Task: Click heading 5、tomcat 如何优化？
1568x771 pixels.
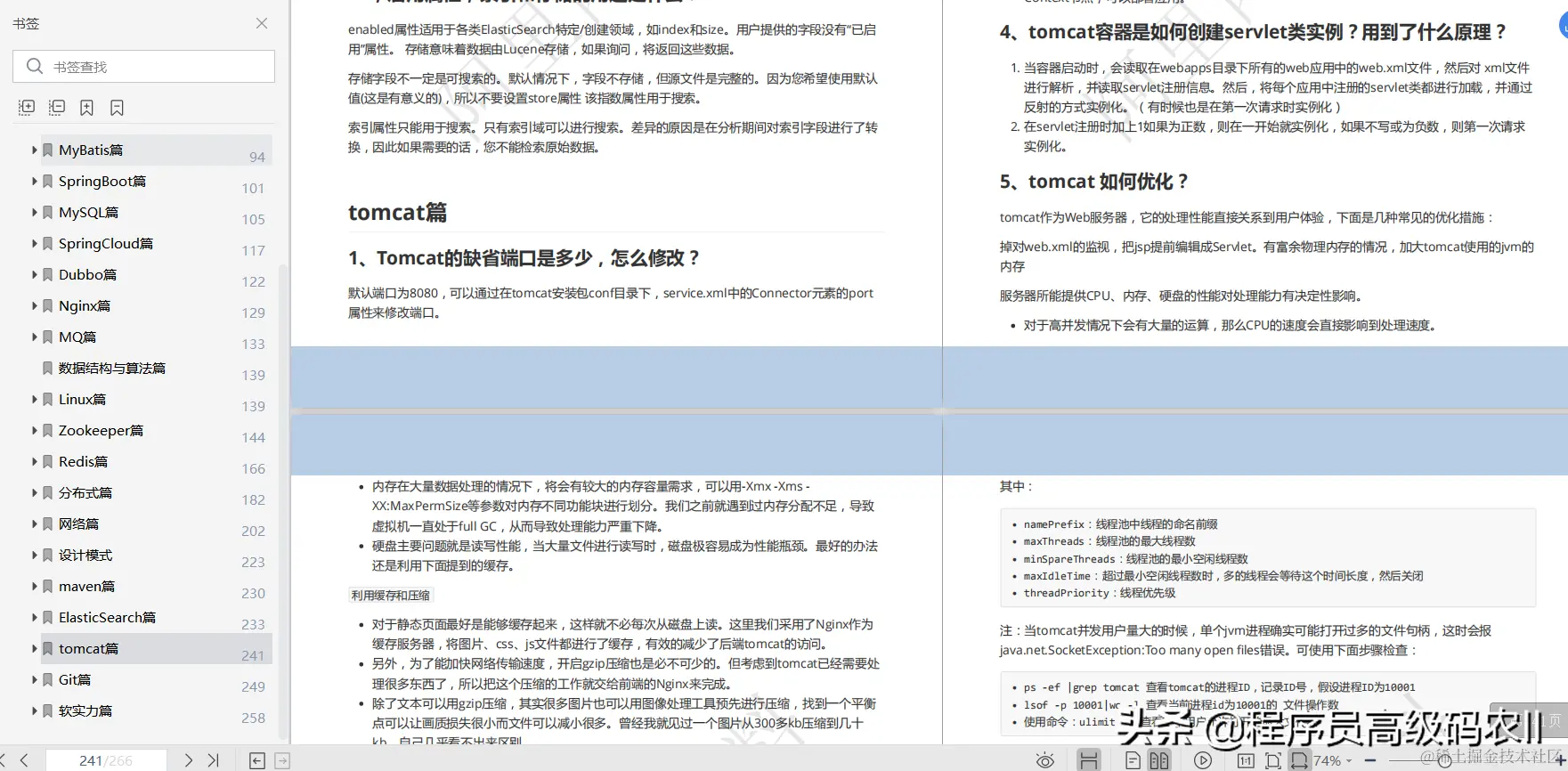Action: 1093,181
